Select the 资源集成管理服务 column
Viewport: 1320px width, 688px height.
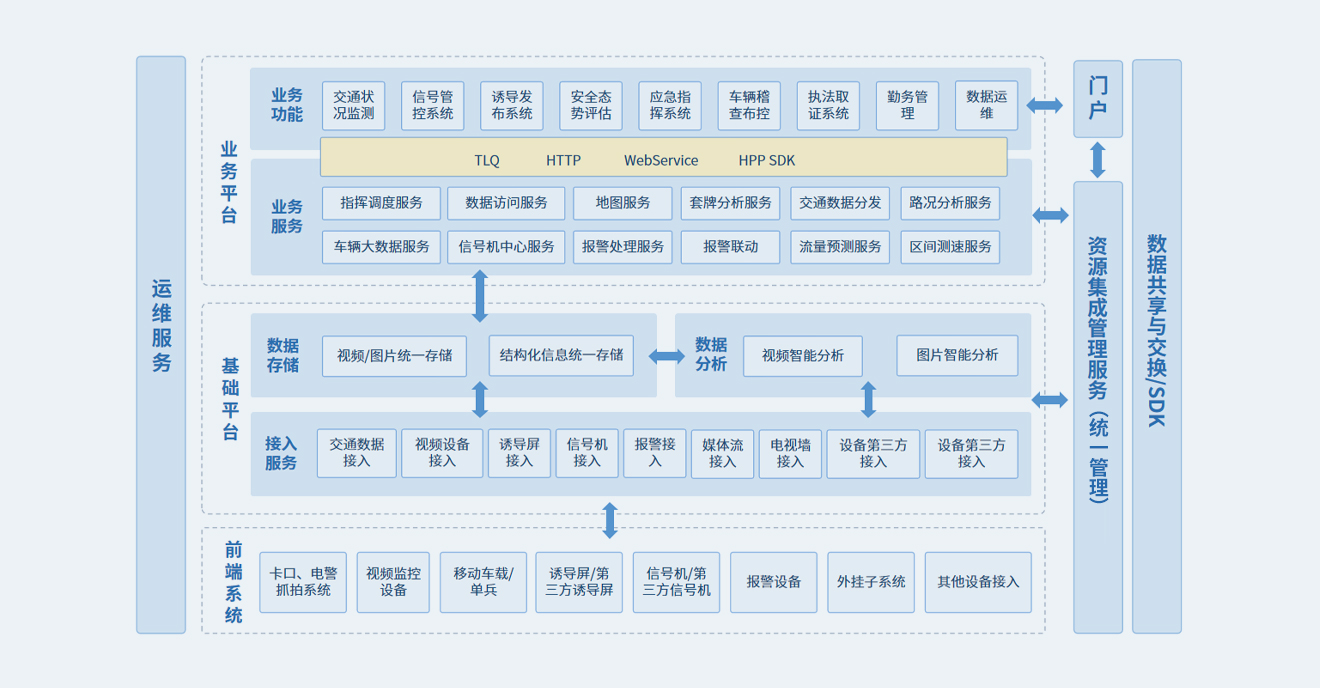pos(1097,406)
